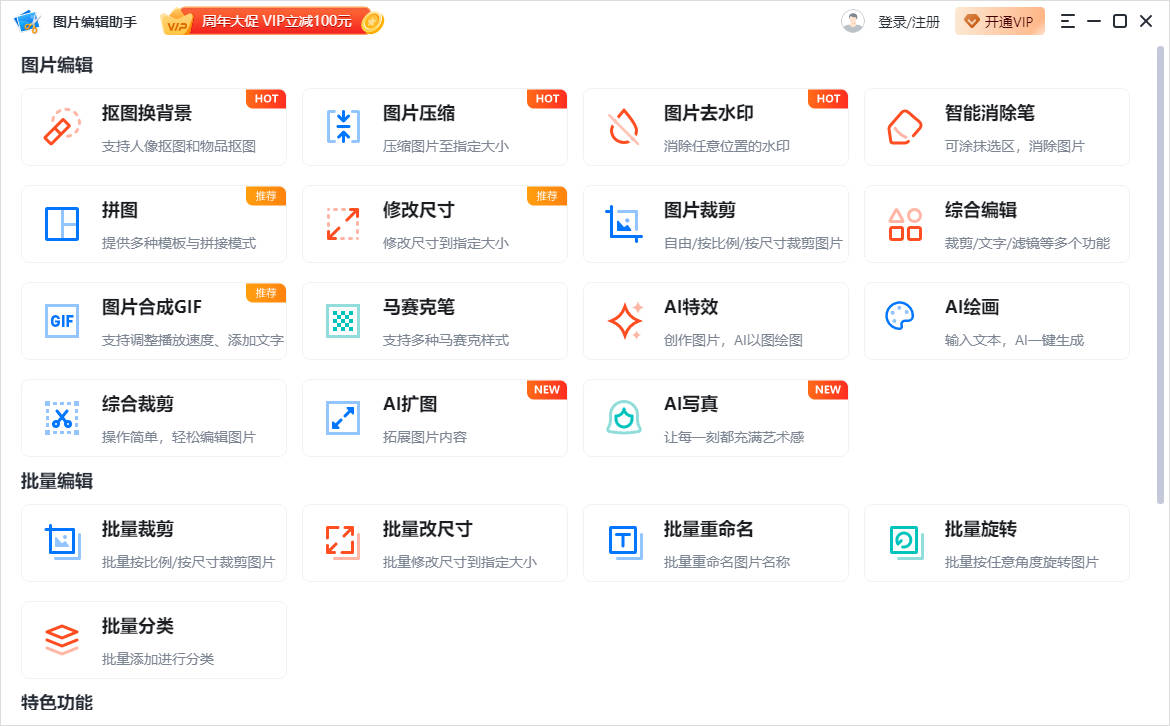Screen dimensions: 1170x726
Task: Click the user avatar icon
Action: [852, 21]
